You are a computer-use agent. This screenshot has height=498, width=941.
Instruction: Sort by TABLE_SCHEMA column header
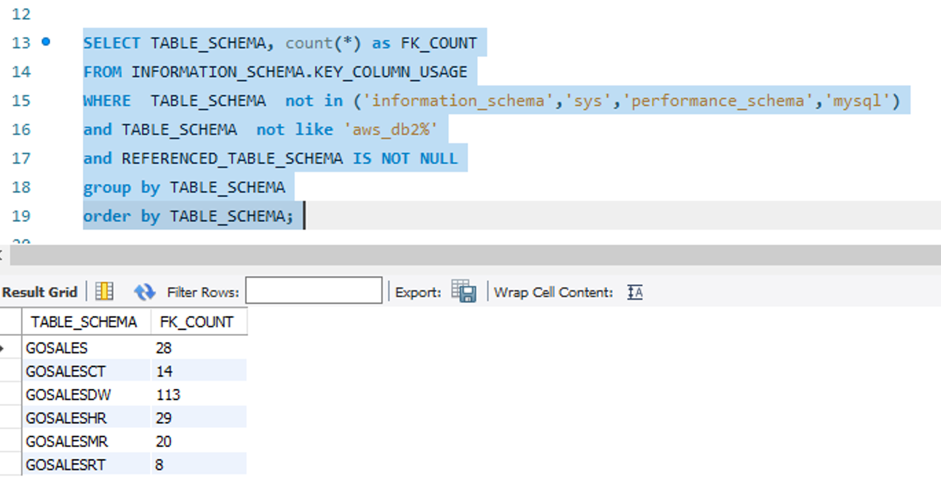click(86, 322)
